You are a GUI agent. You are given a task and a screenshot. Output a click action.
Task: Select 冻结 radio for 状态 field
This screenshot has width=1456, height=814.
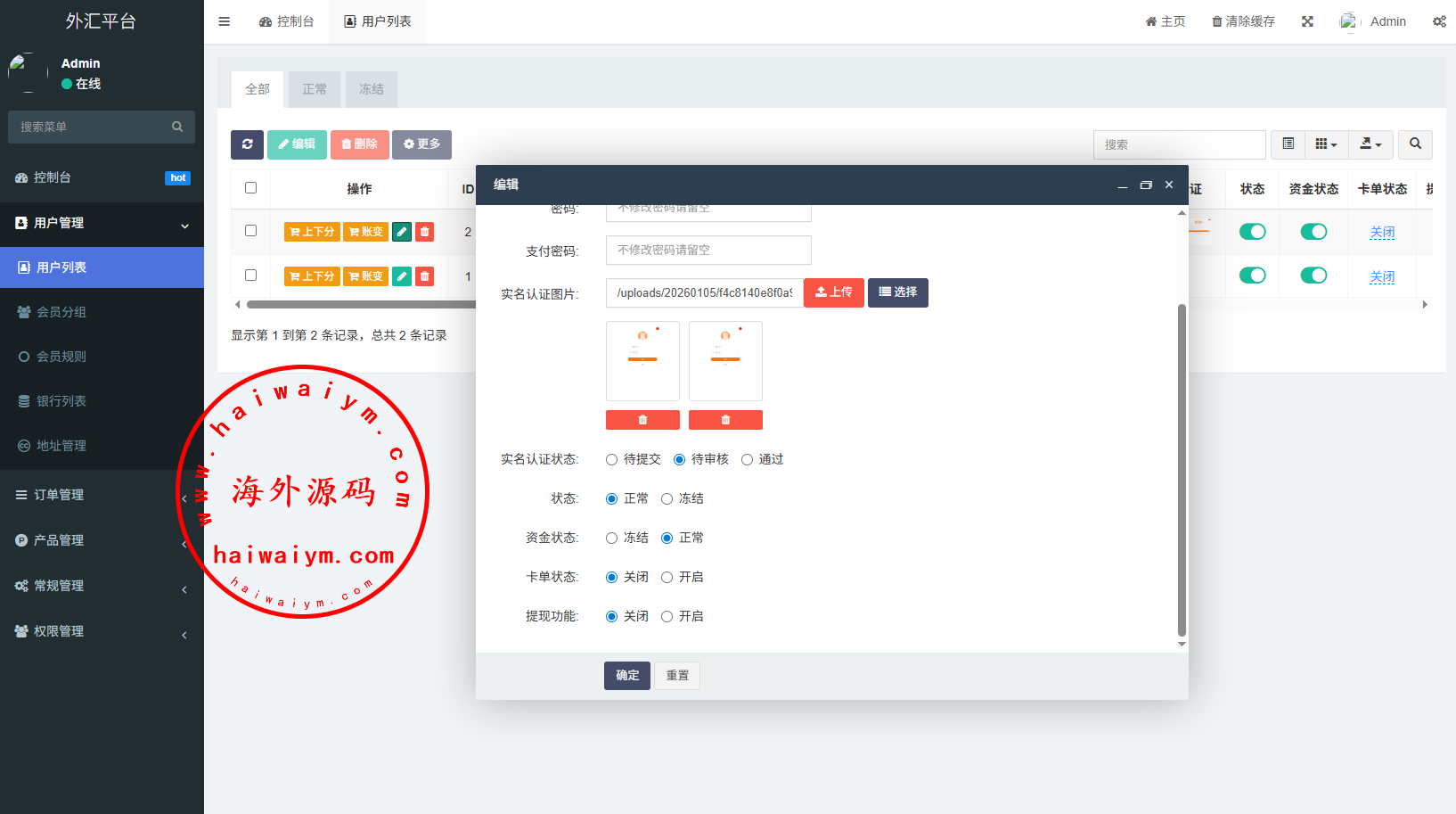click(667, 499)
